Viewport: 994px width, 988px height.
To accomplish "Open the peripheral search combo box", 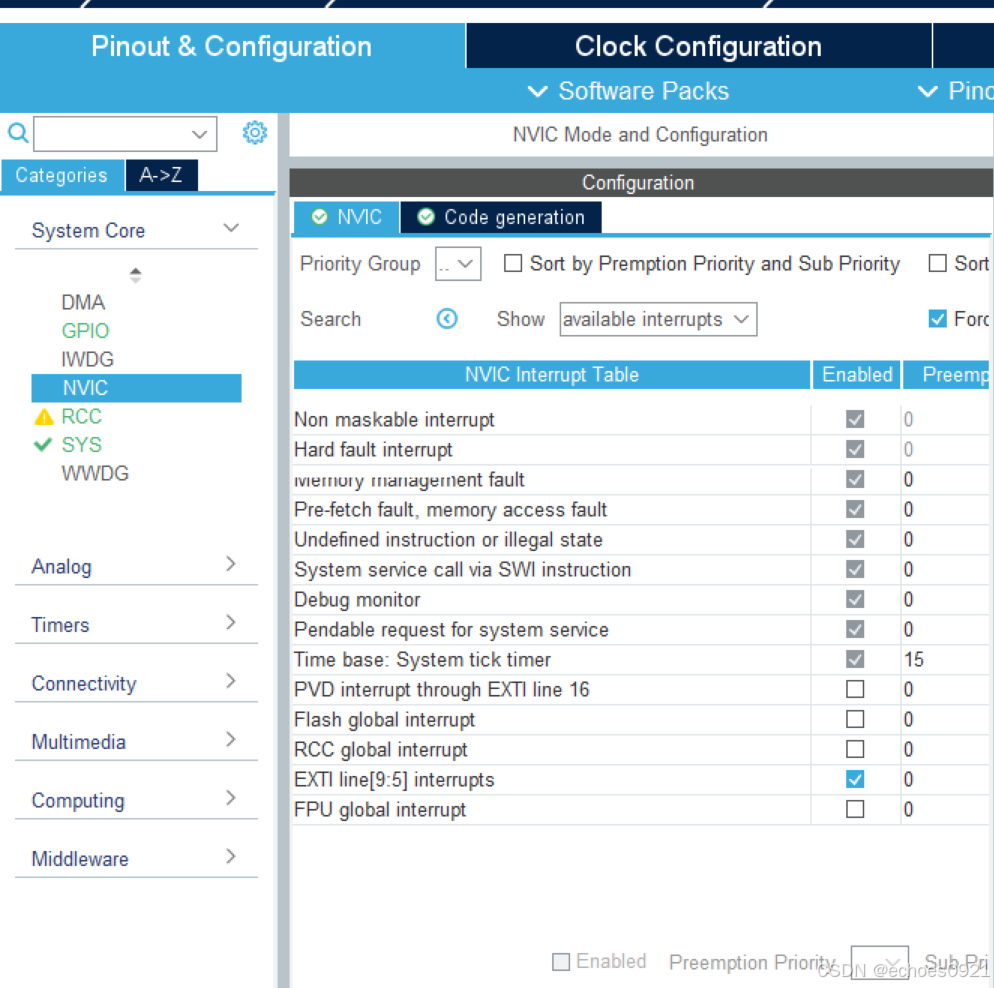I will (x=125, y=134).
